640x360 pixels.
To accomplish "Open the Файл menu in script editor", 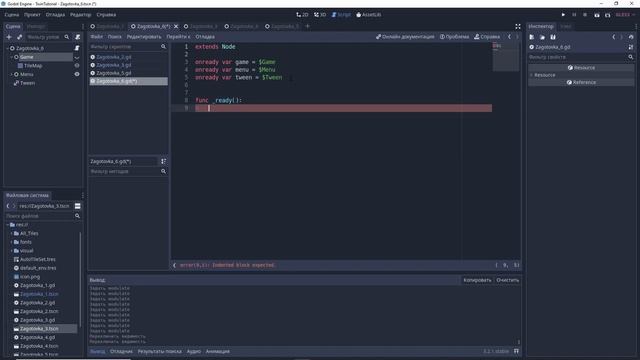I will (x=97, y=37).
